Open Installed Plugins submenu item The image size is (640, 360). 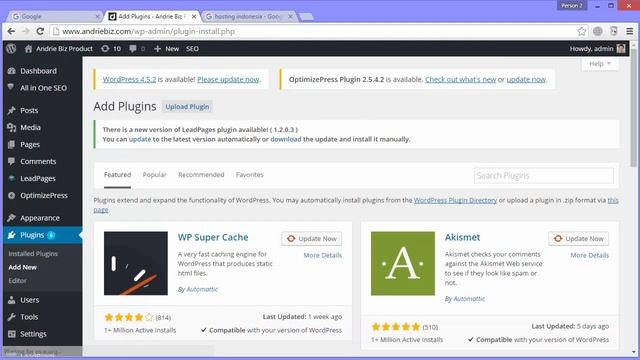(33, 253)
